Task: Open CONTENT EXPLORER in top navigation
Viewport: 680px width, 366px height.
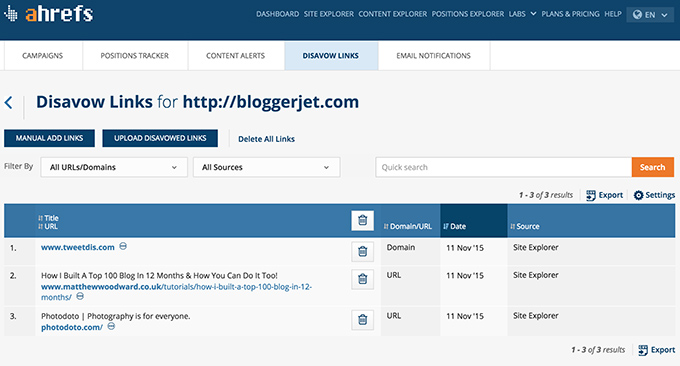Action: coord(392,14)
